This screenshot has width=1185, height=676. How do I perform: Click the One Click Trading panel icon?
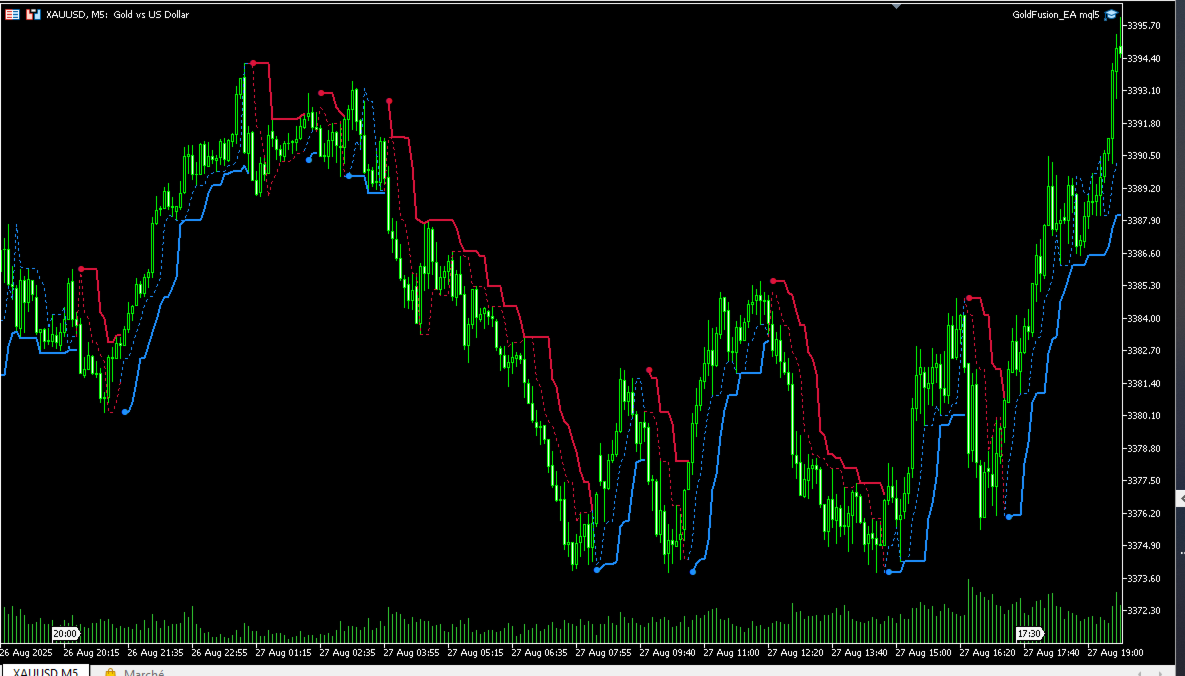click(x=32, y=14)
